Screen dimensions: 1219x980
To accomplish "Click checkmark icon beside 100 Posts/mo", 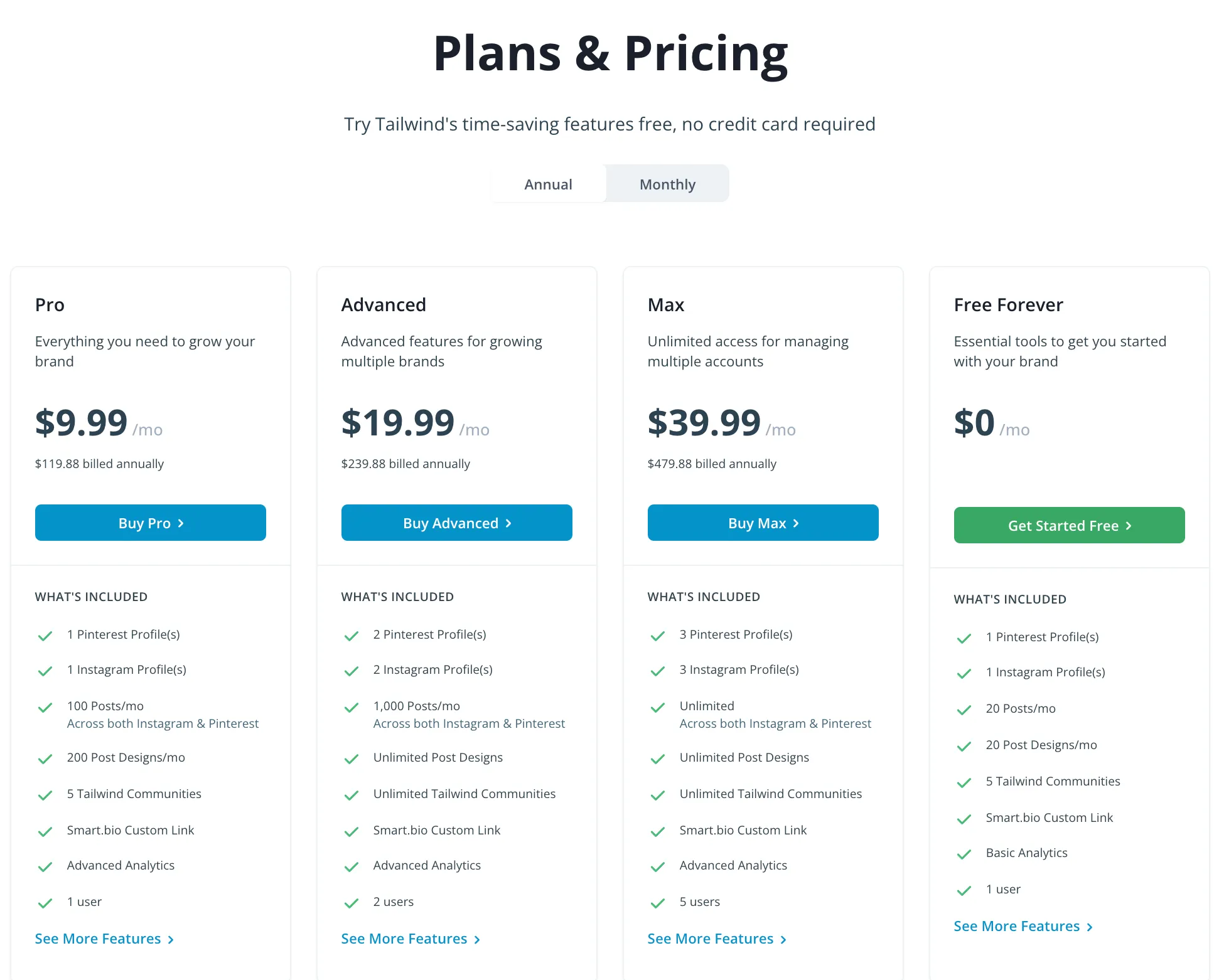I will (45, 708).
